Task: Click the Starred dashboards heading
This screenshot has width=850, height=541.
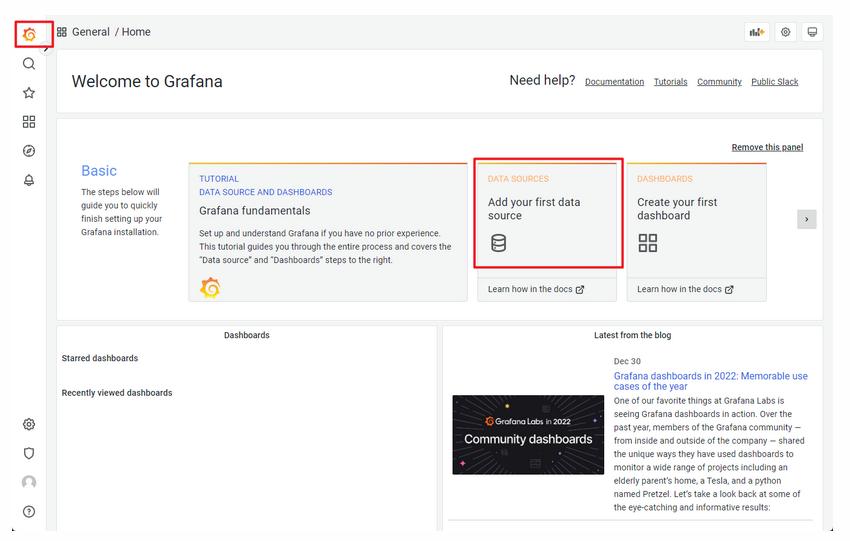Action: click(100, 358)
